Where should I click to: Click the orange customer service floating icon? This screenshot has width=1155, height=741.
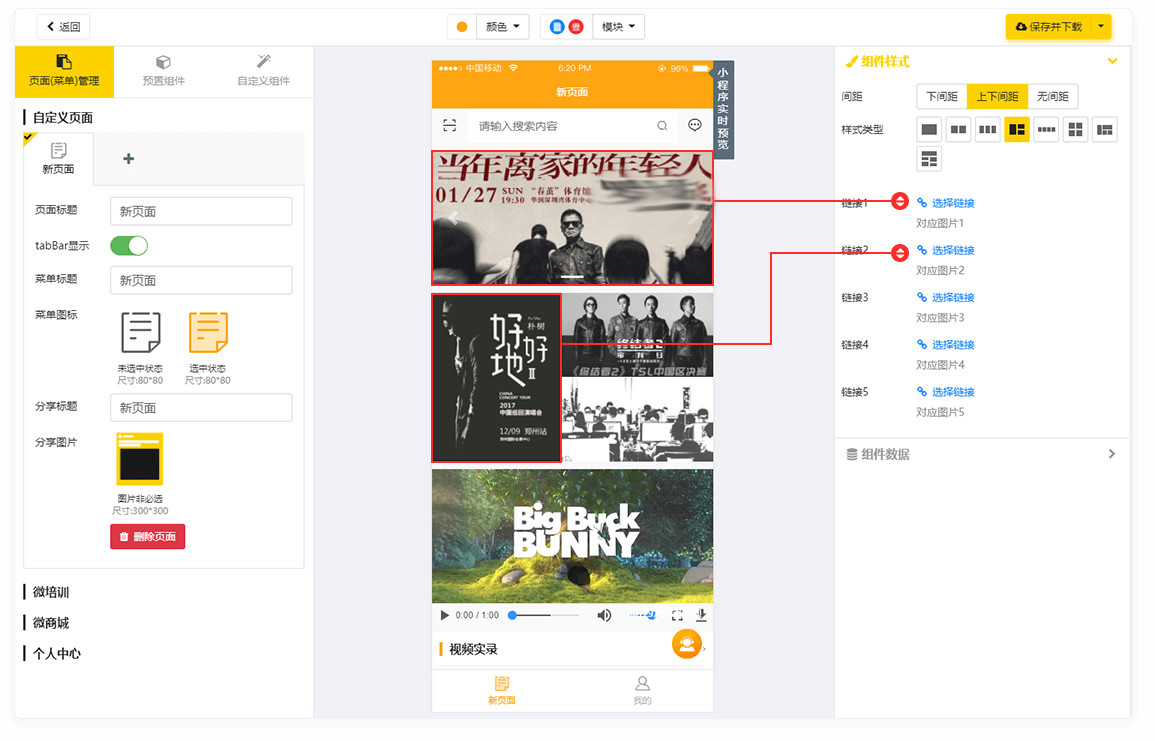click(x=687, y=645)
